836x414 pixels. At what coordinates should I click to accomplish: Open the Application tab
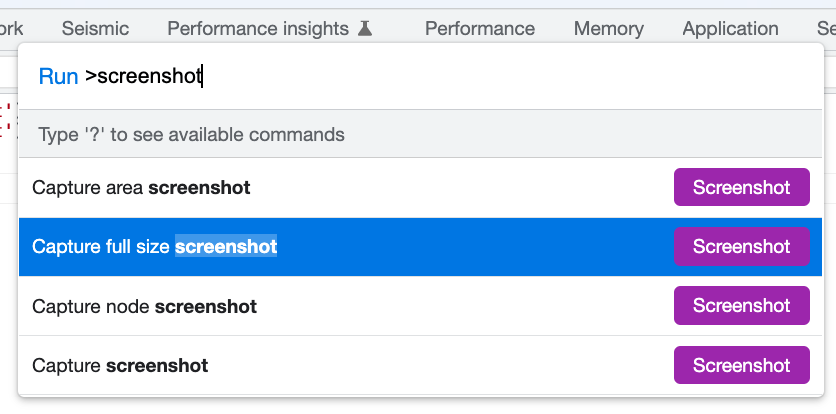[730, 29]
